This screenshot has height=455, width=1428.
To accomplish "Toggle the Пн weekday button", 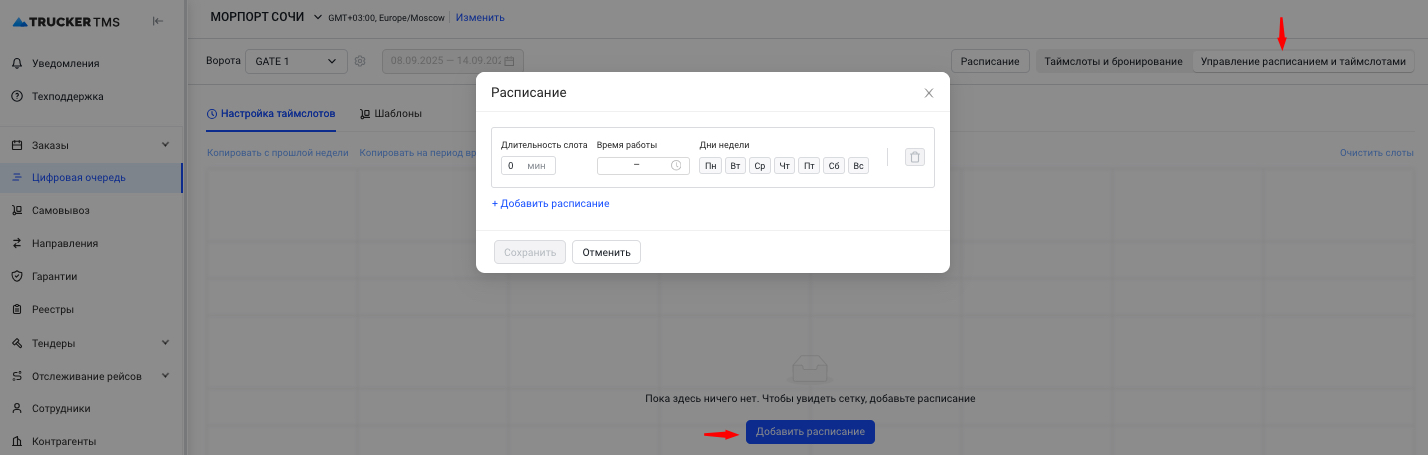I will 710,166.
